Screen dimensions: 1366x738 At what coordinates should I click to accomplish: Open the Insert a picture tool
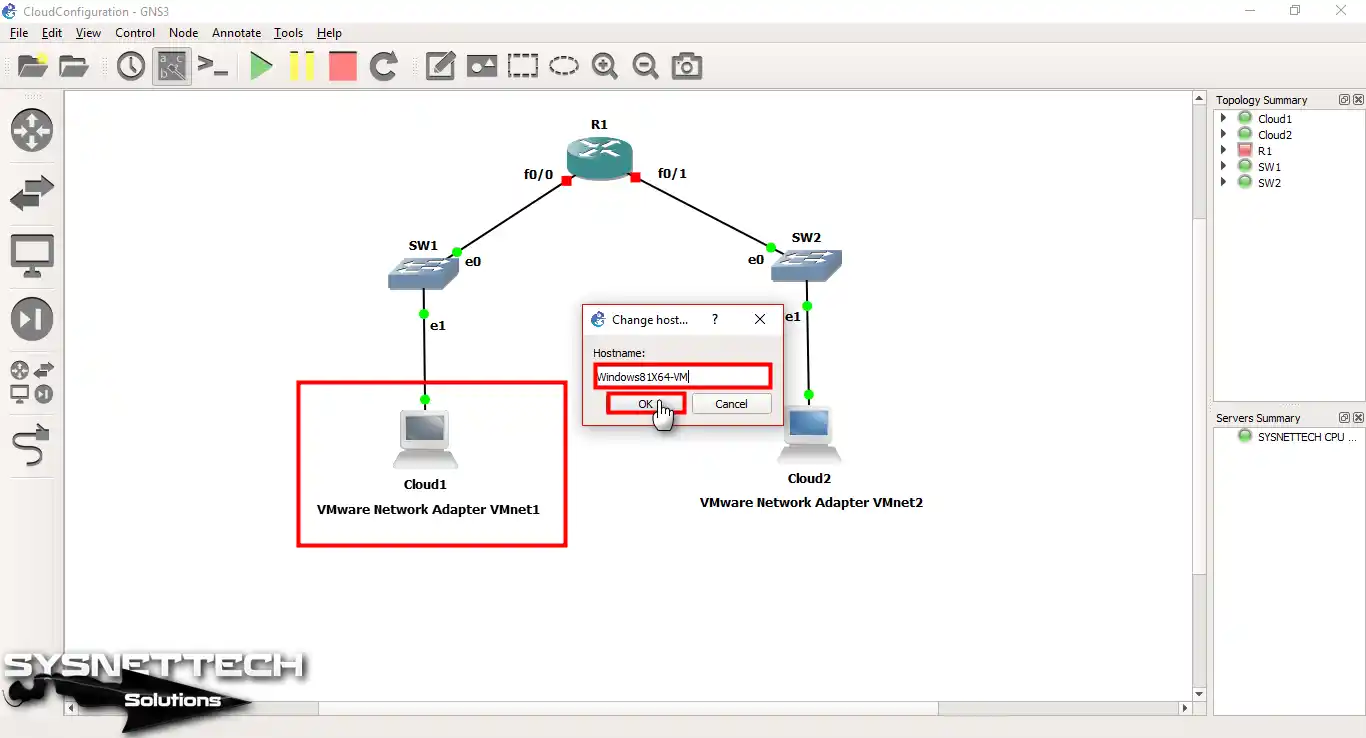[481, 66]
